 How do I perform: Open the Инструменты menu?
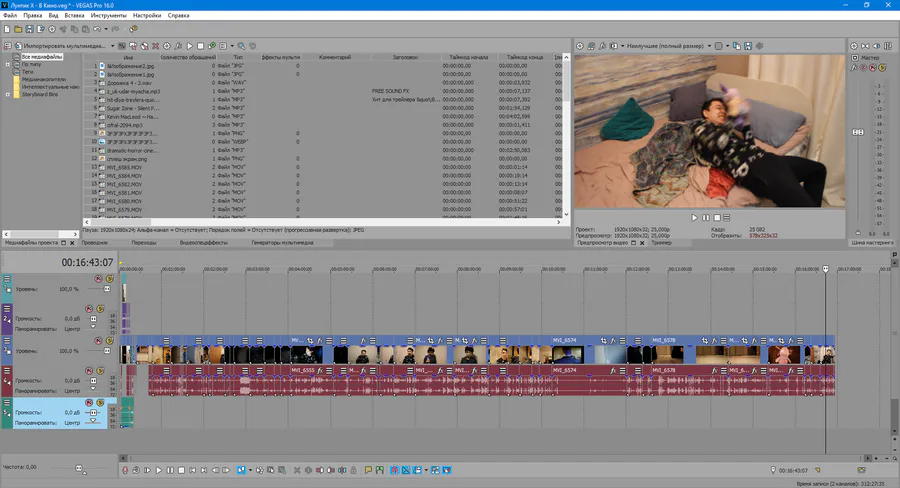point(108,16)
